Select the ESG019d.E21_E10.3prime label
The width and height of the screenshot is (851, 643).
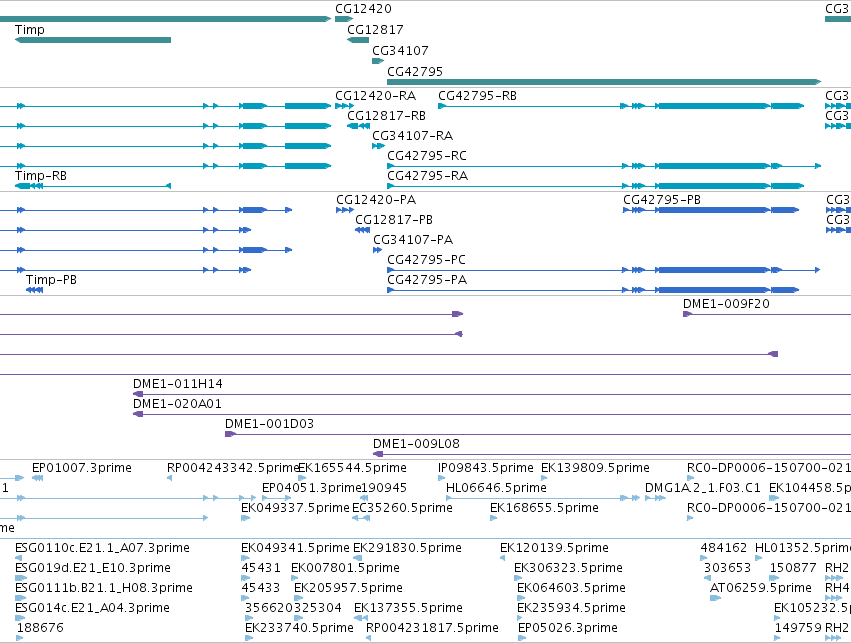[x=92, y=568]
